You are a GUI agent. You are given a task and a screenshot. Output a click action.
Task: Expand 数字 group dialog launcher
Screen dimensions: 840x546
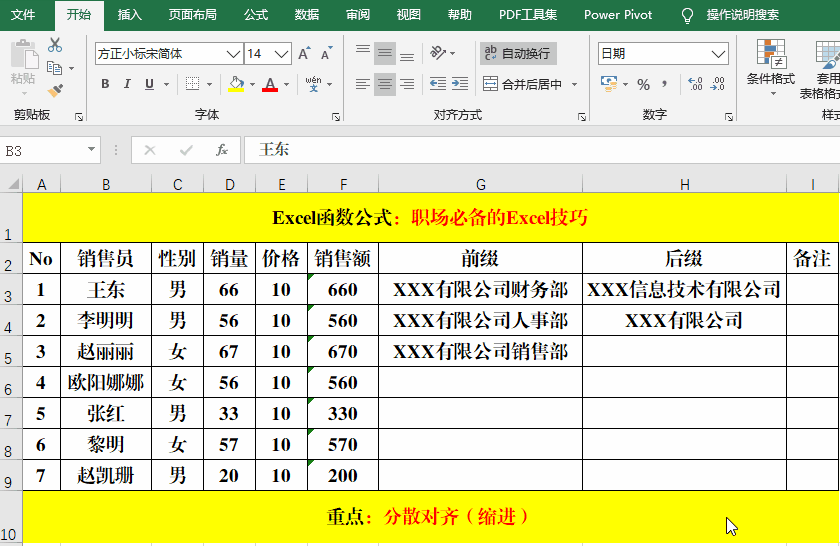729,116
